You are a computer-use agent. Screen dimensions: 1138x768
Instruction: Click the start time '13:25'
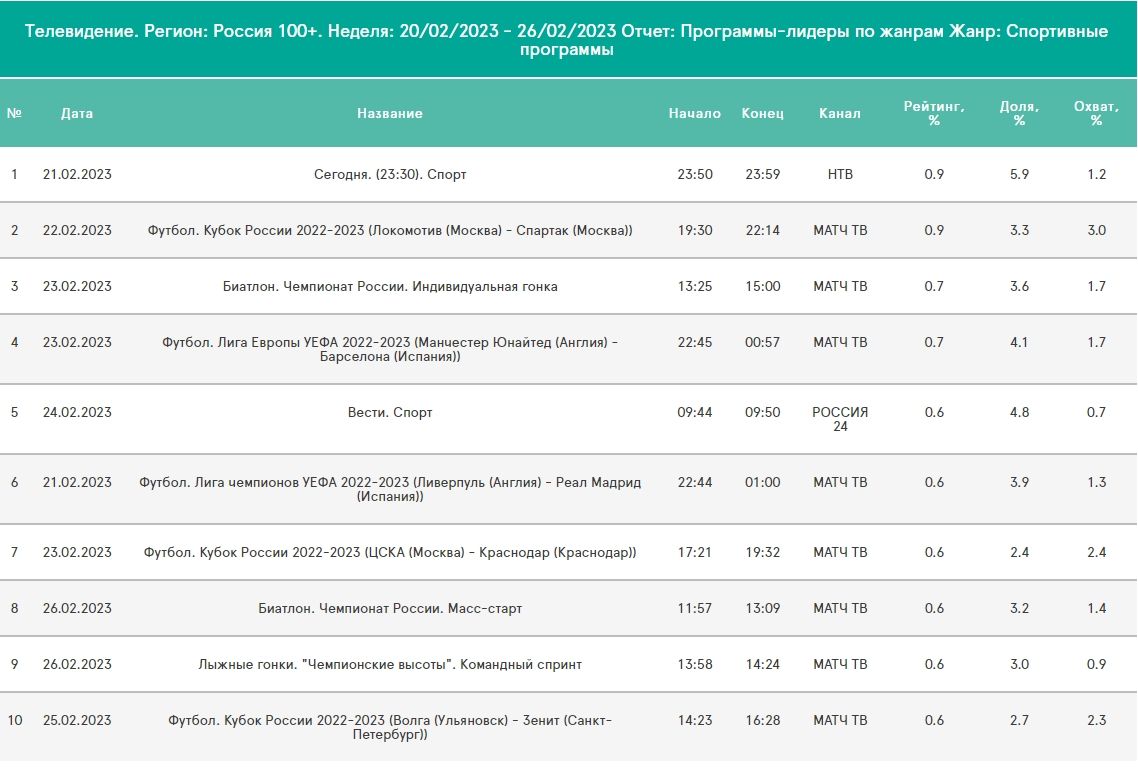695,286
